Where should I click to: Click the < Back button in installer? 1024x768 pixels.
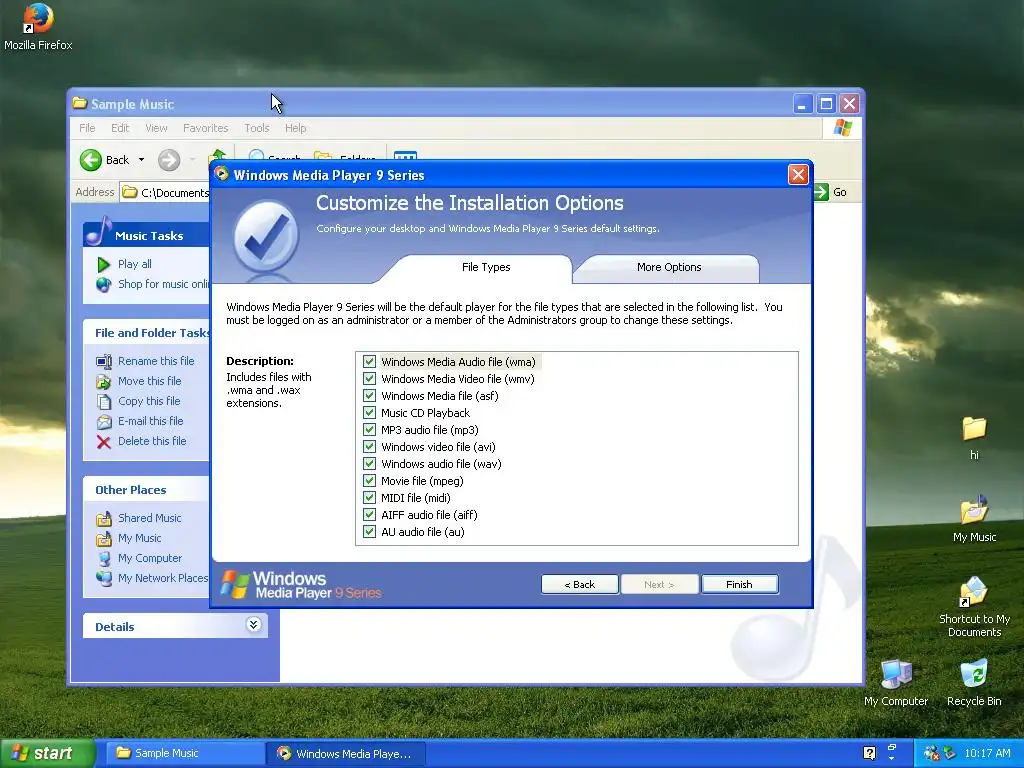(579, 584)
